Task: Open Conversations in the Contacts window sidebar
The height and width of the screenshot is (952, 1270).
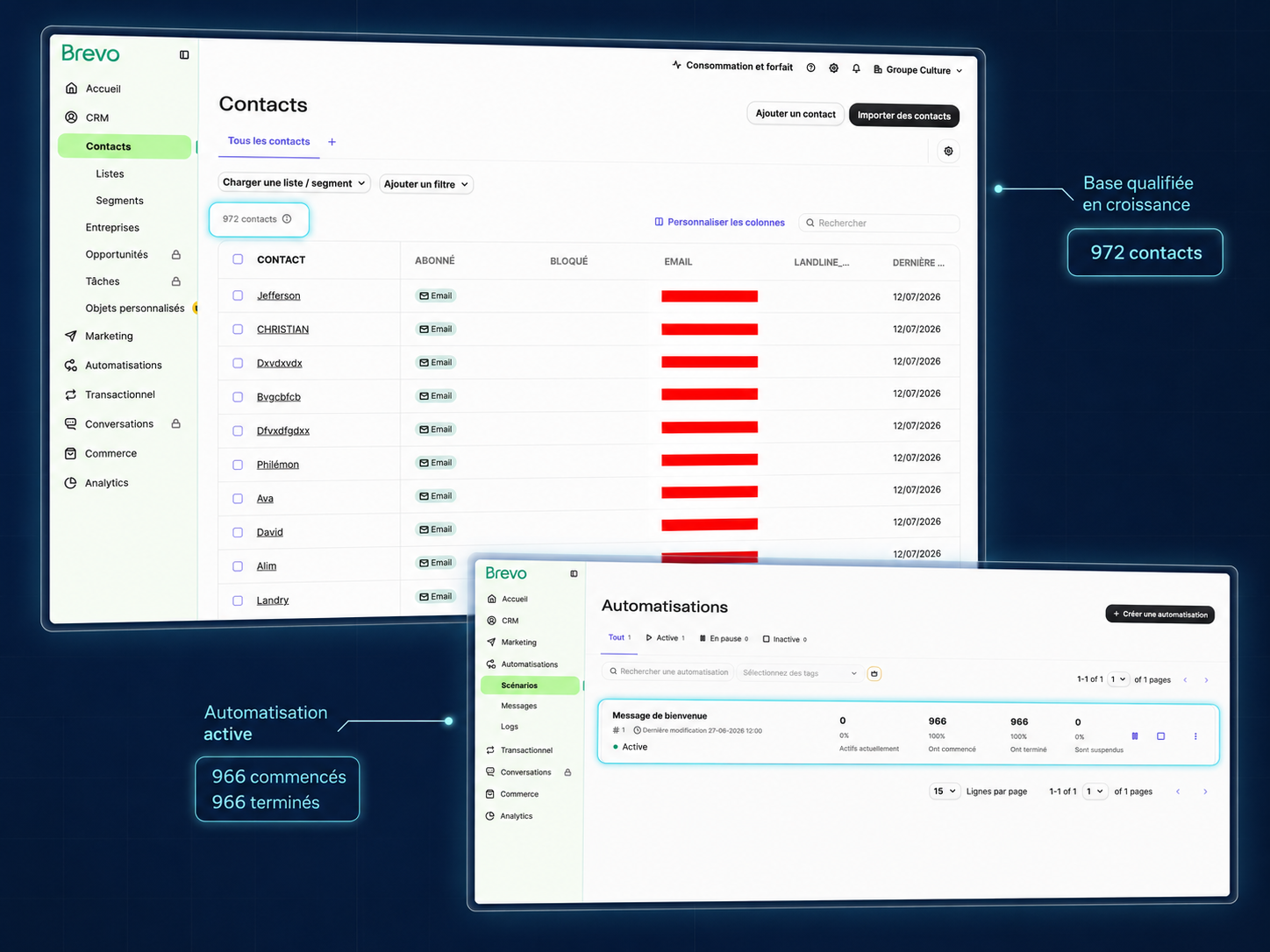Action: pos(110,424)
